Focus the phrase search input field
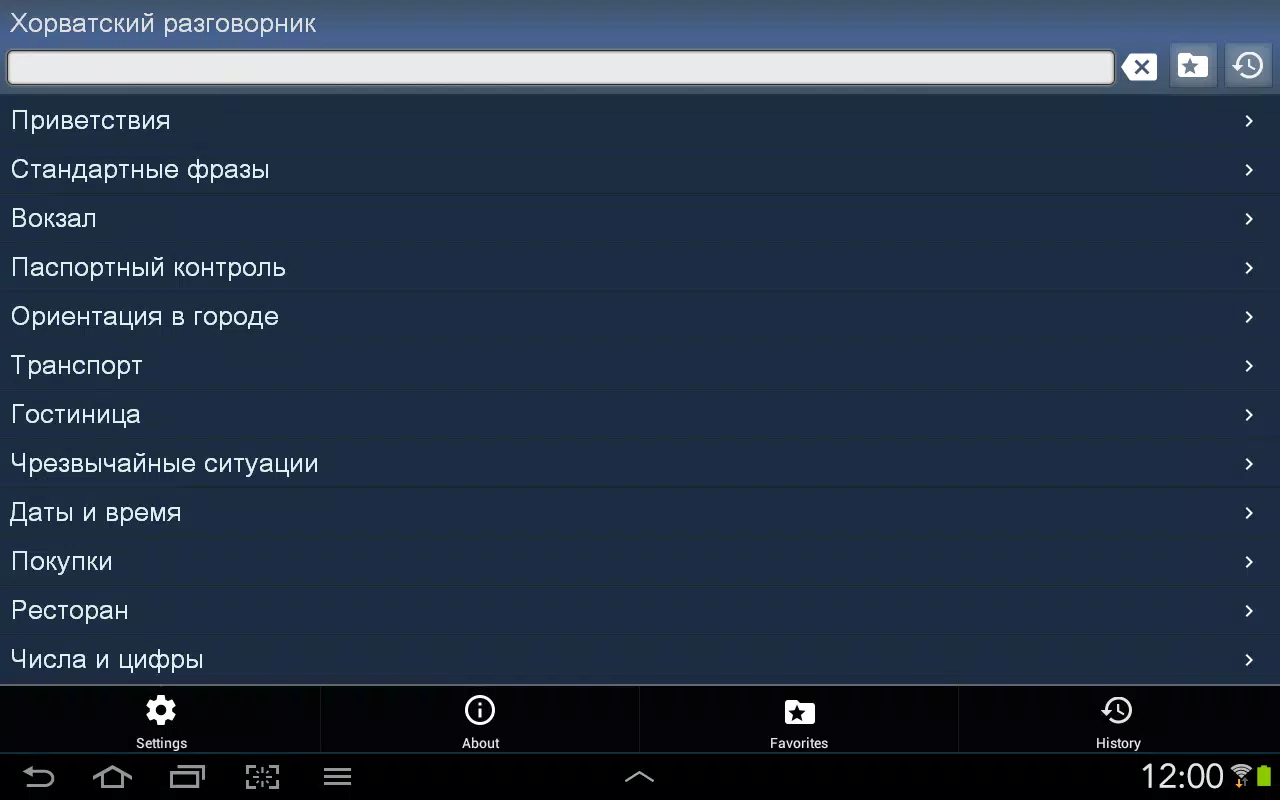Screen dimensions: 1280x800 point(560,67)
